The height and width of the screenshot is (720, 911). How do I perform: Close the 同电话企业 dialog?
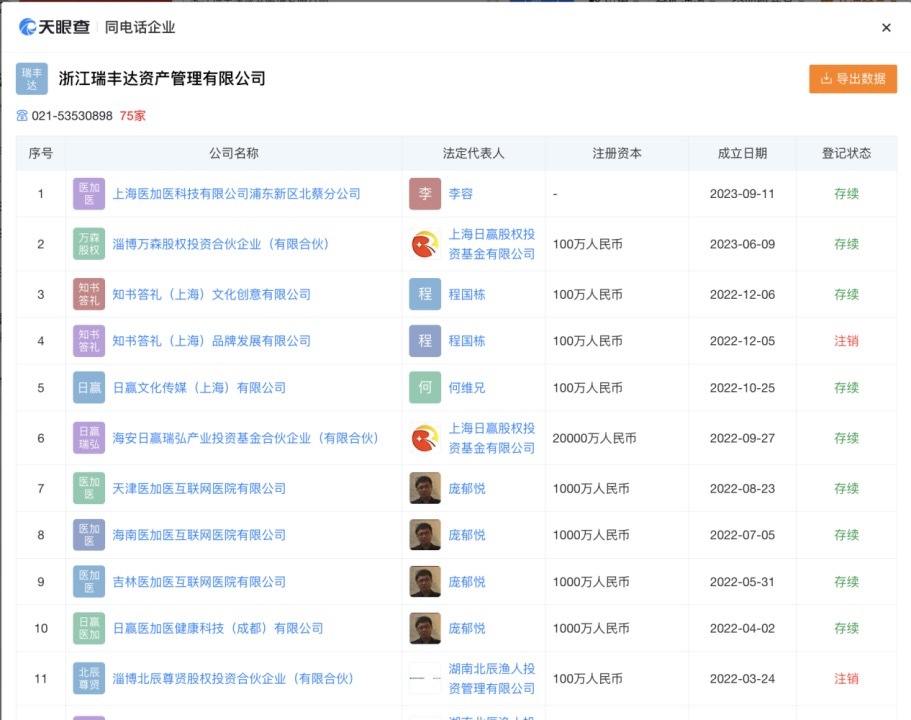(x=886, y=27)
